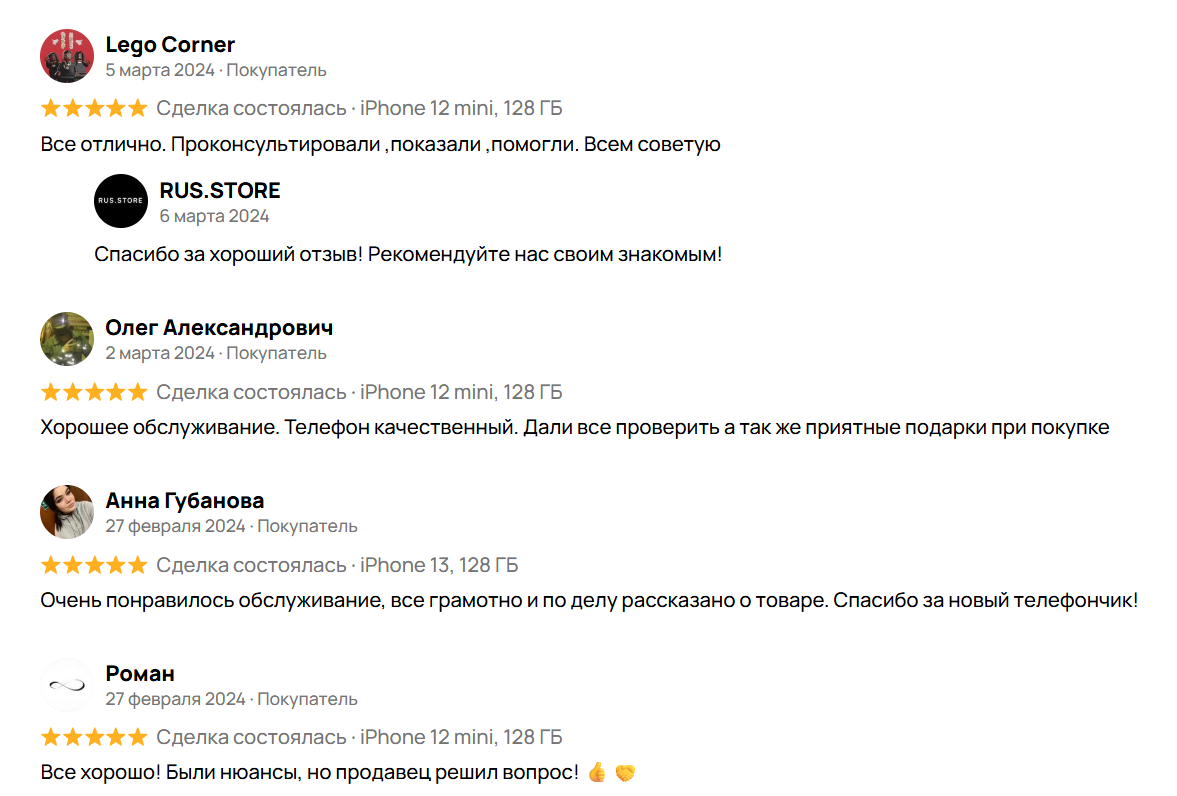This screenshot has width=1177, height=796.
Task: Click Роман's infinity symbol avatar
Action: point(67,685)
